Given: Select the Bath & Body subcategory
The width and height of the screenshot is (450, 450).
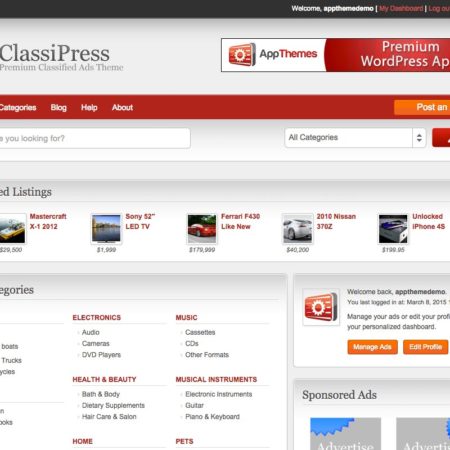Looking at the screenshot, I should pyautogui.click(x=101, y=394).
